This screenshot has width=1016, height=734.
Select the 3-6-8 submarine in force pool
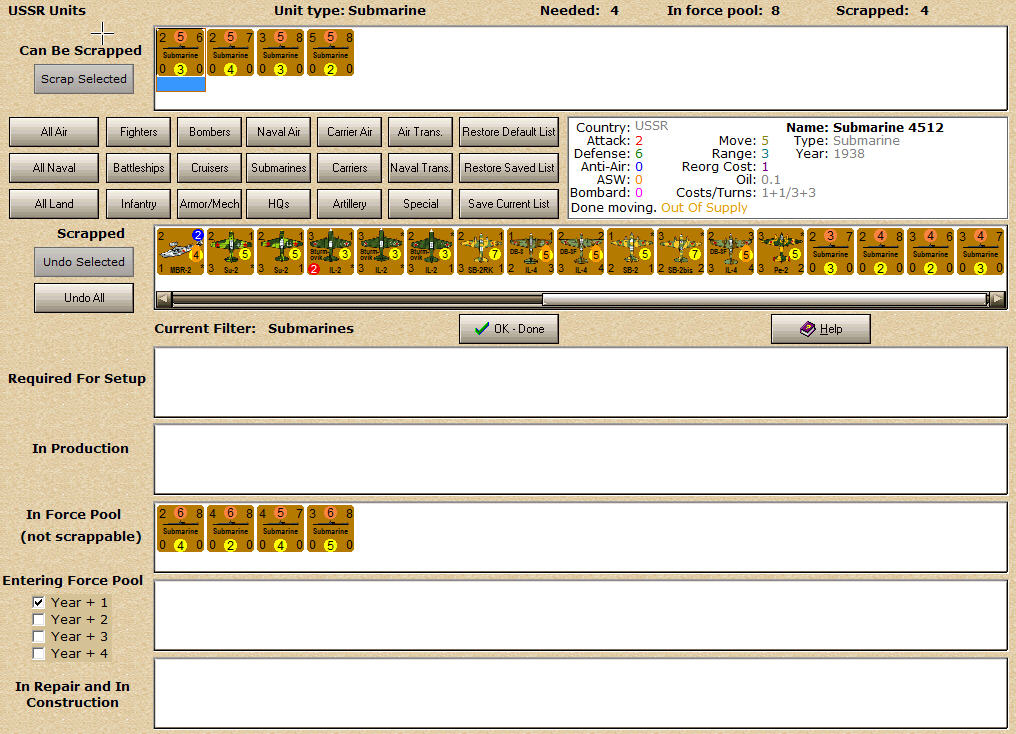click(x=330, y=529)
